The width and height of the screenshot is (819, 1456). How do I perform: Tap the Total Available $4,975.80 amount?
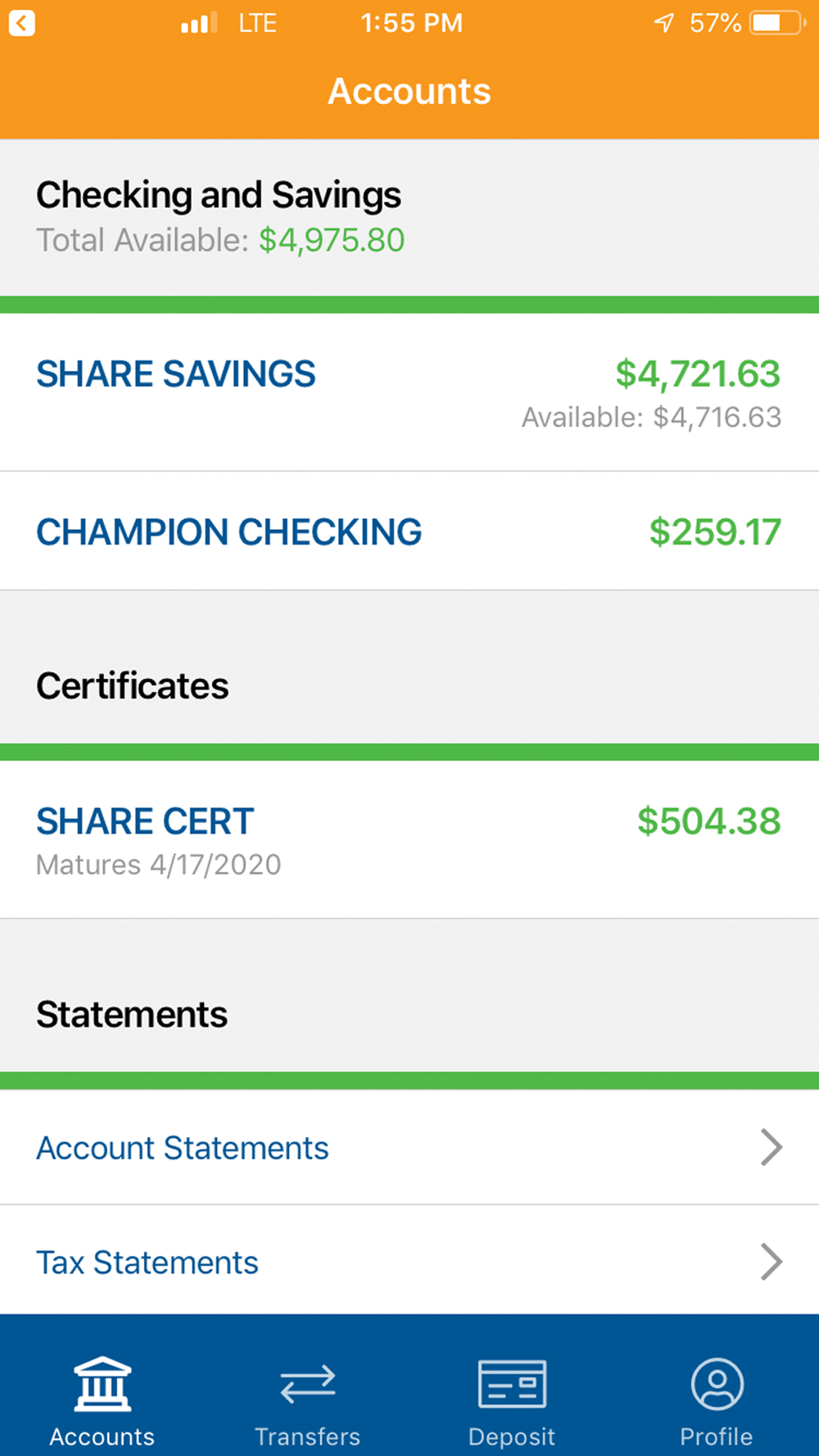332,241
